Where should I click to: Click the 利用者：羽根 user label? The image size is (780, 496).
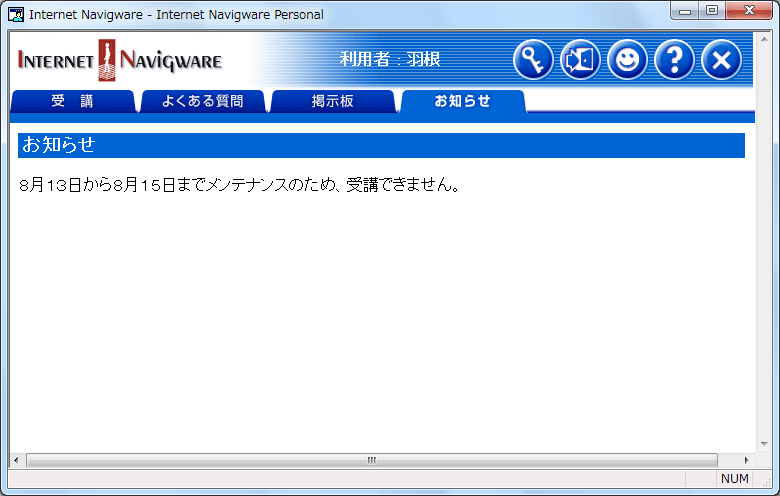point(390,59)
